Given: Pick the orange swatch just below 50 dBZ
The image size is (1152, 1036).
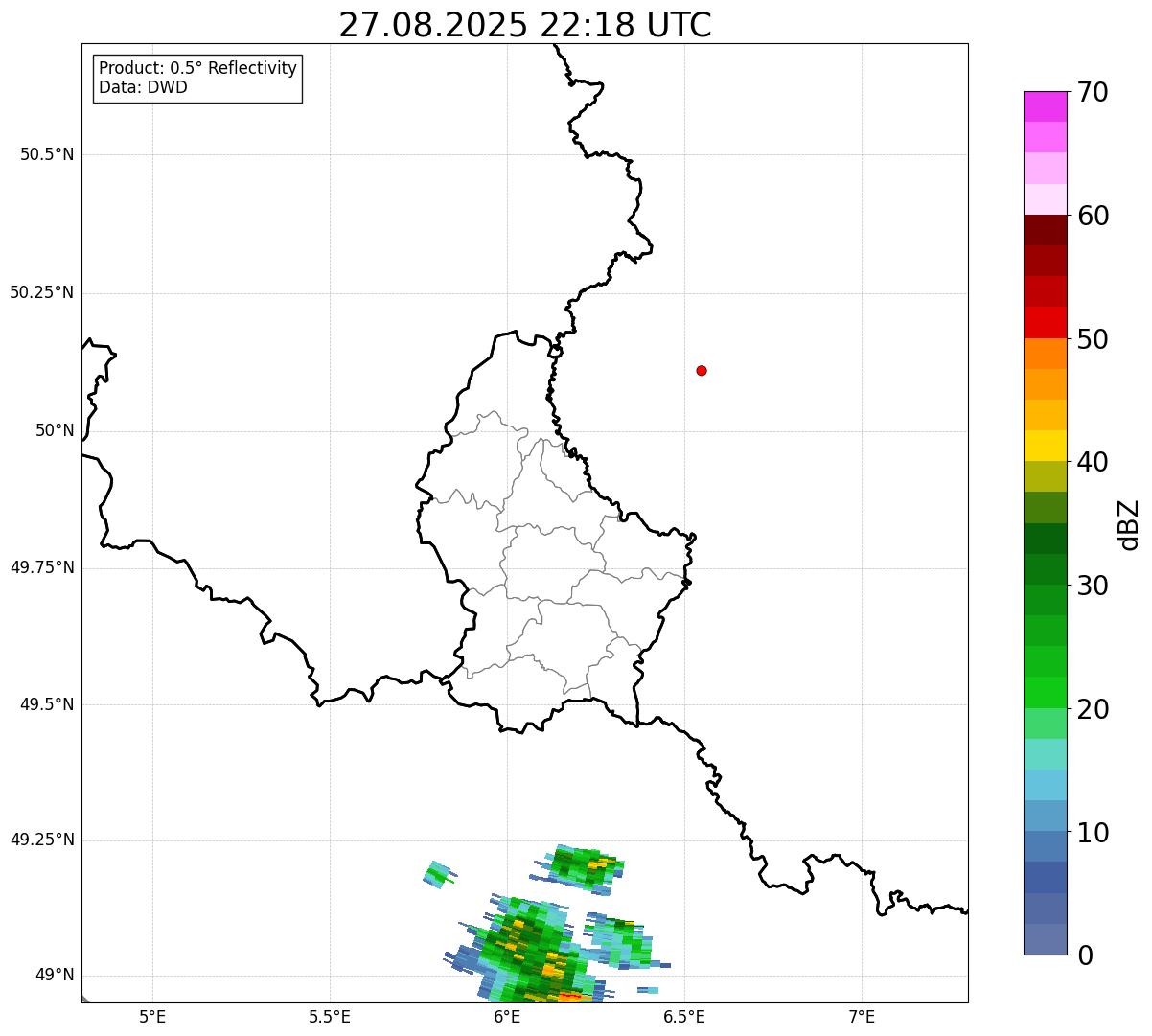Looking at the screenshot, I should (1045, 354).
